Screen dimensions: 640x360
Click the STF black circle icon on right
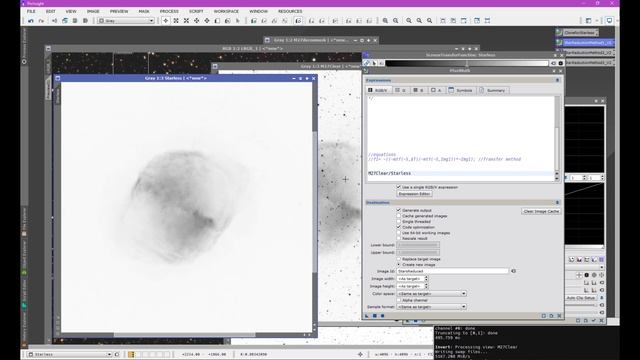[x=561, y=63]
